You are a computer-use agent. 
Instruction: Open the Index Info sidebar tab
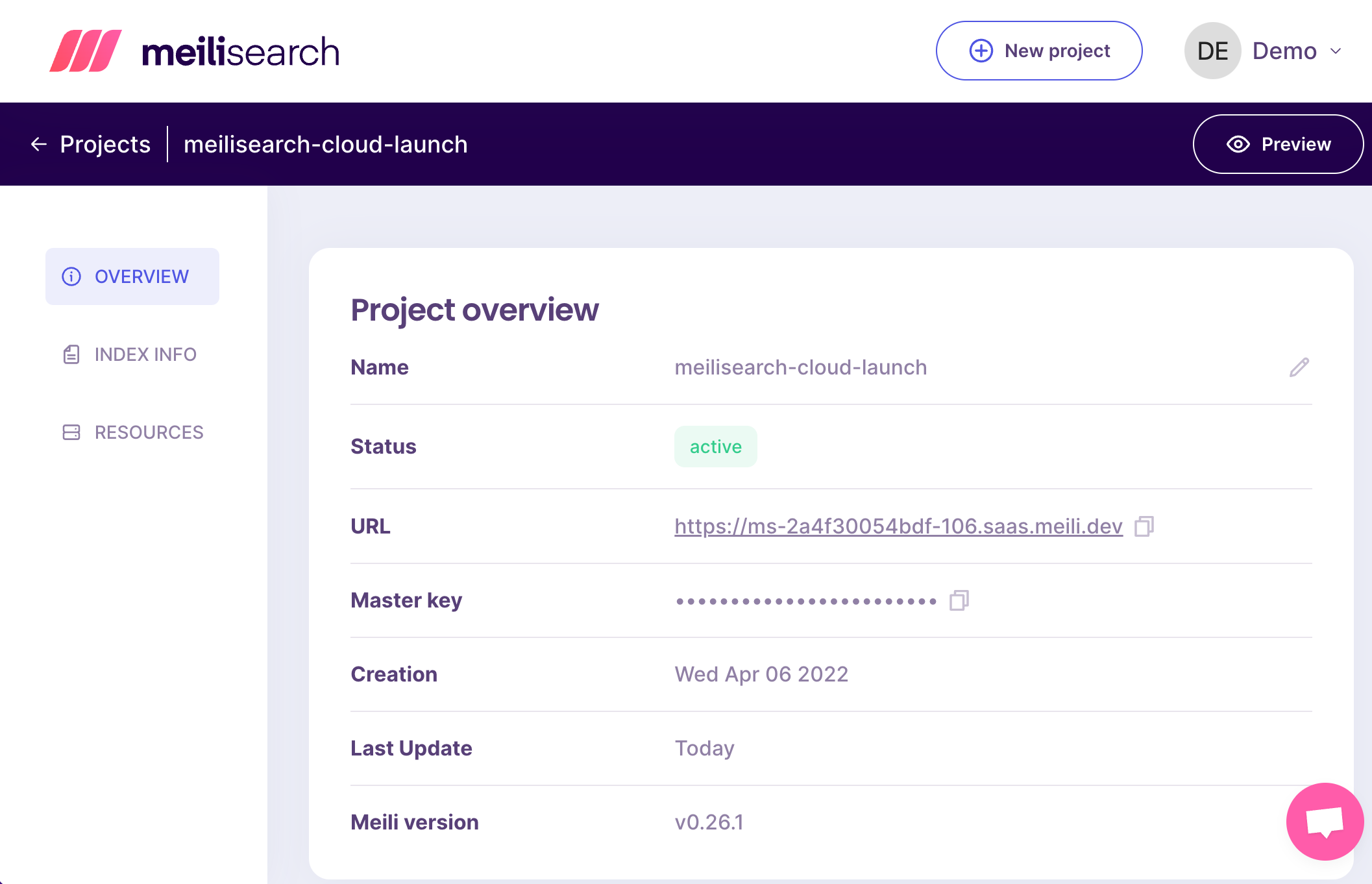(130, 354)
